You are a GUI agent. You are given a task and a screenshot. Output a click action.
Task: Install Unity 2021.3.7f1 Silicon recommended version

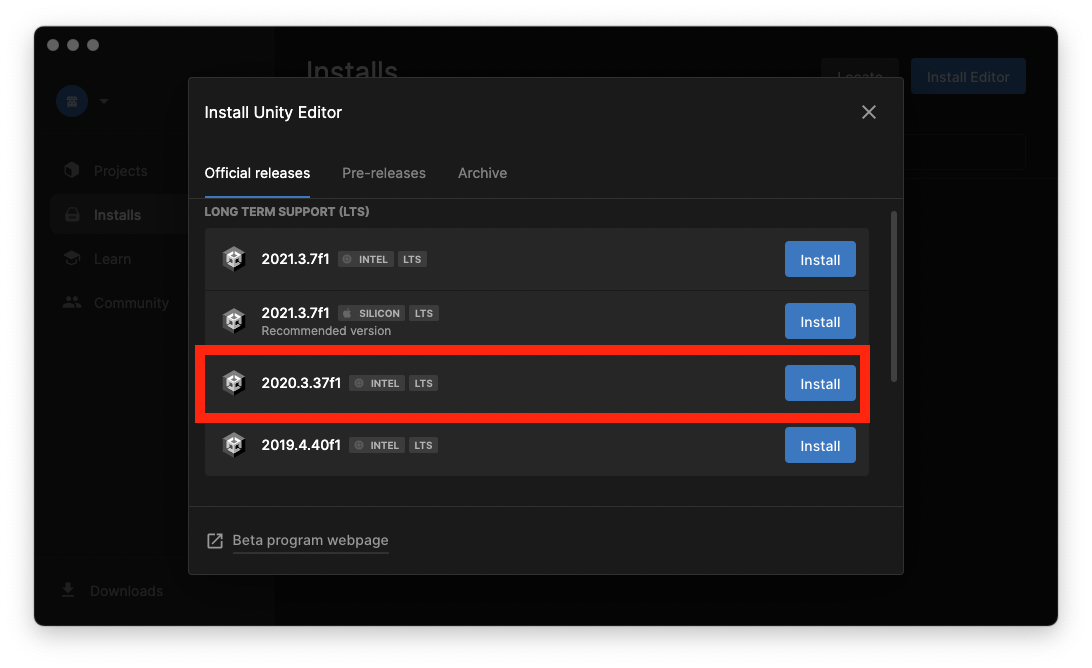(x=820, y=321)
